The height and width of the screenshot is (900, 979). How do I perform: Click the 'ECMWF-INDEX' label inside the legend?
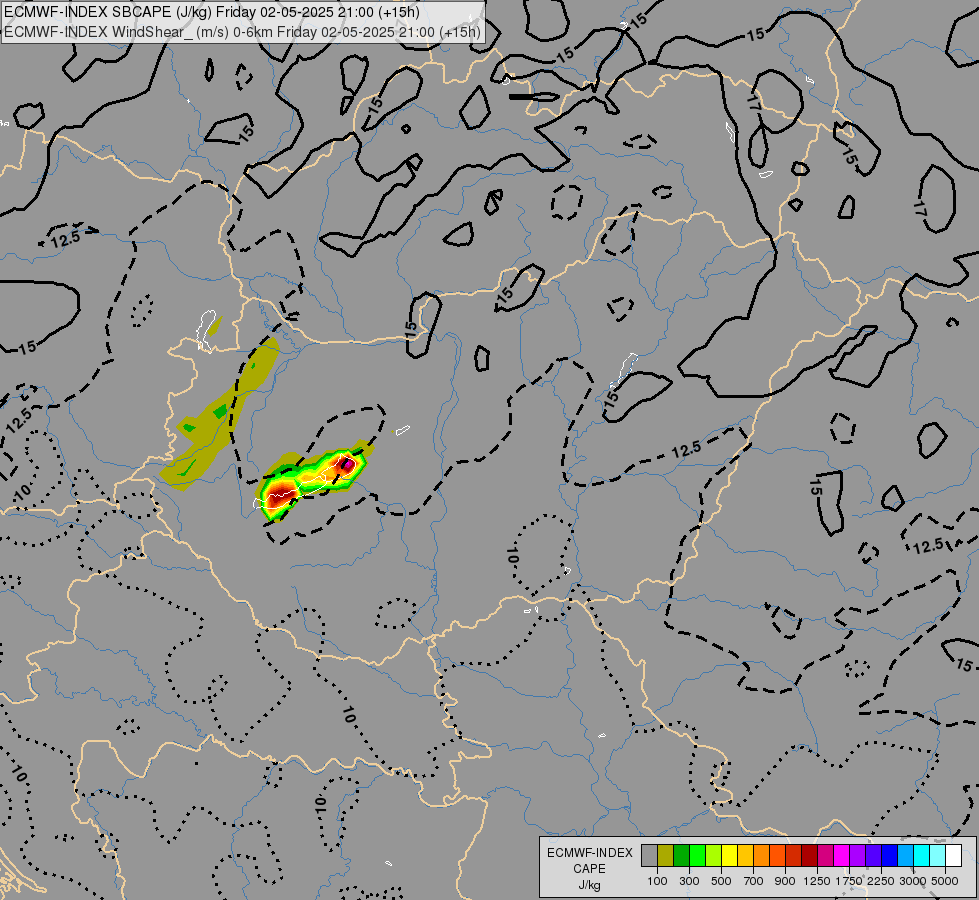point(589,853)
